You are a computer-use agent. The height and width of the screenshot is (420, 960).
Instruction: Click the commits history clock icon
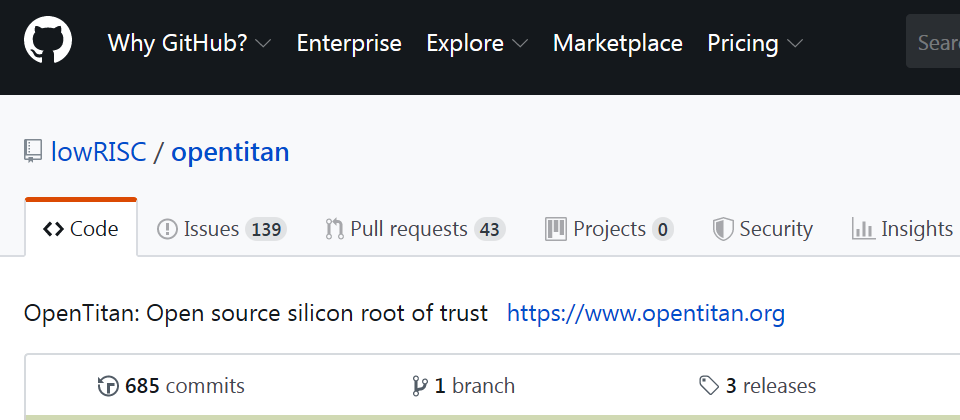[108, 386]
